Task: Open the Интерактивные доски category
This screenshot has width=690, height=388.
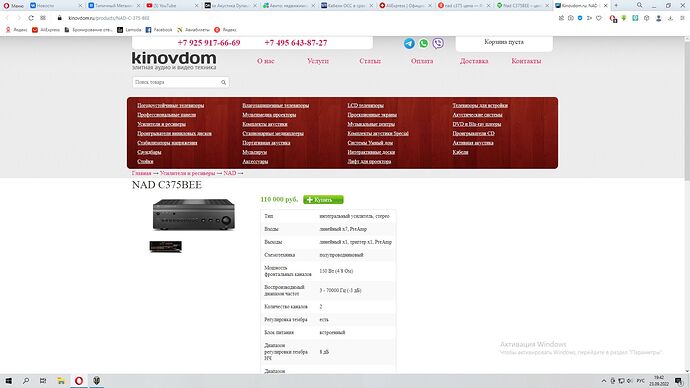Action: click(x=371, y=152)
